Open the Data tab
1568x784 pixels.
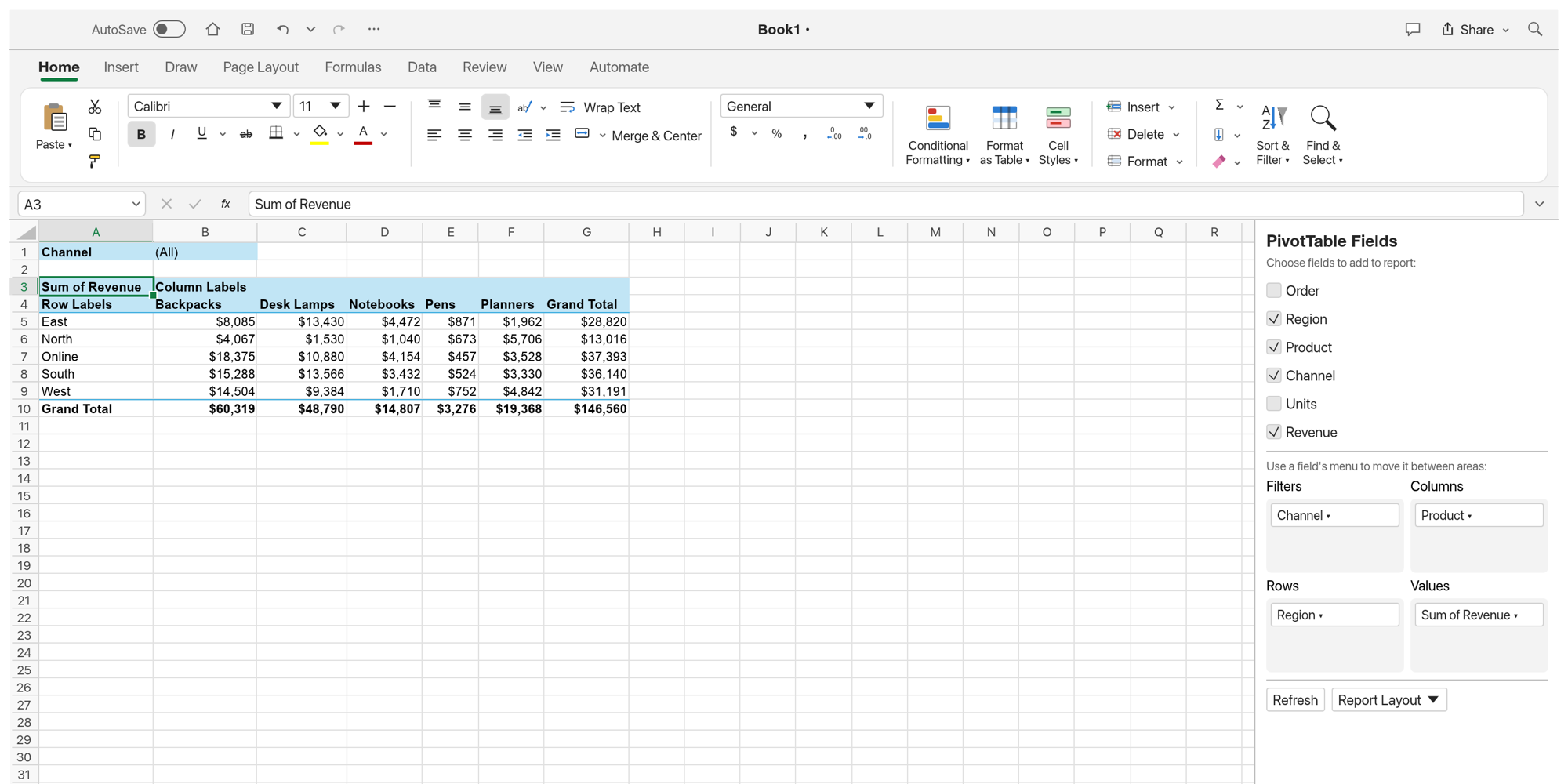422,67
